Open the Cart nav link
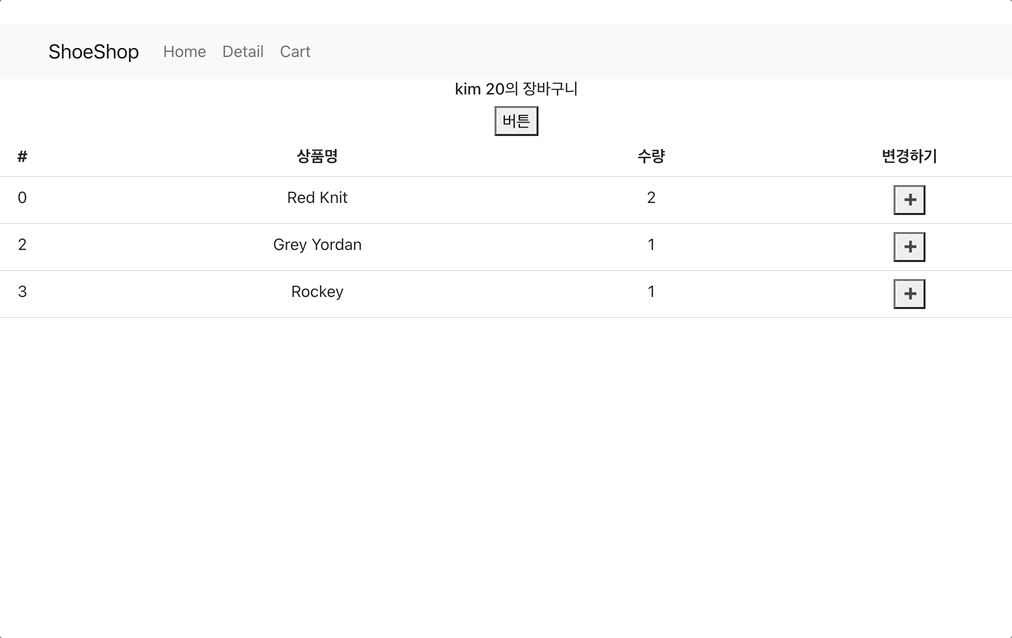1012x638 pixels. [295, 52]
